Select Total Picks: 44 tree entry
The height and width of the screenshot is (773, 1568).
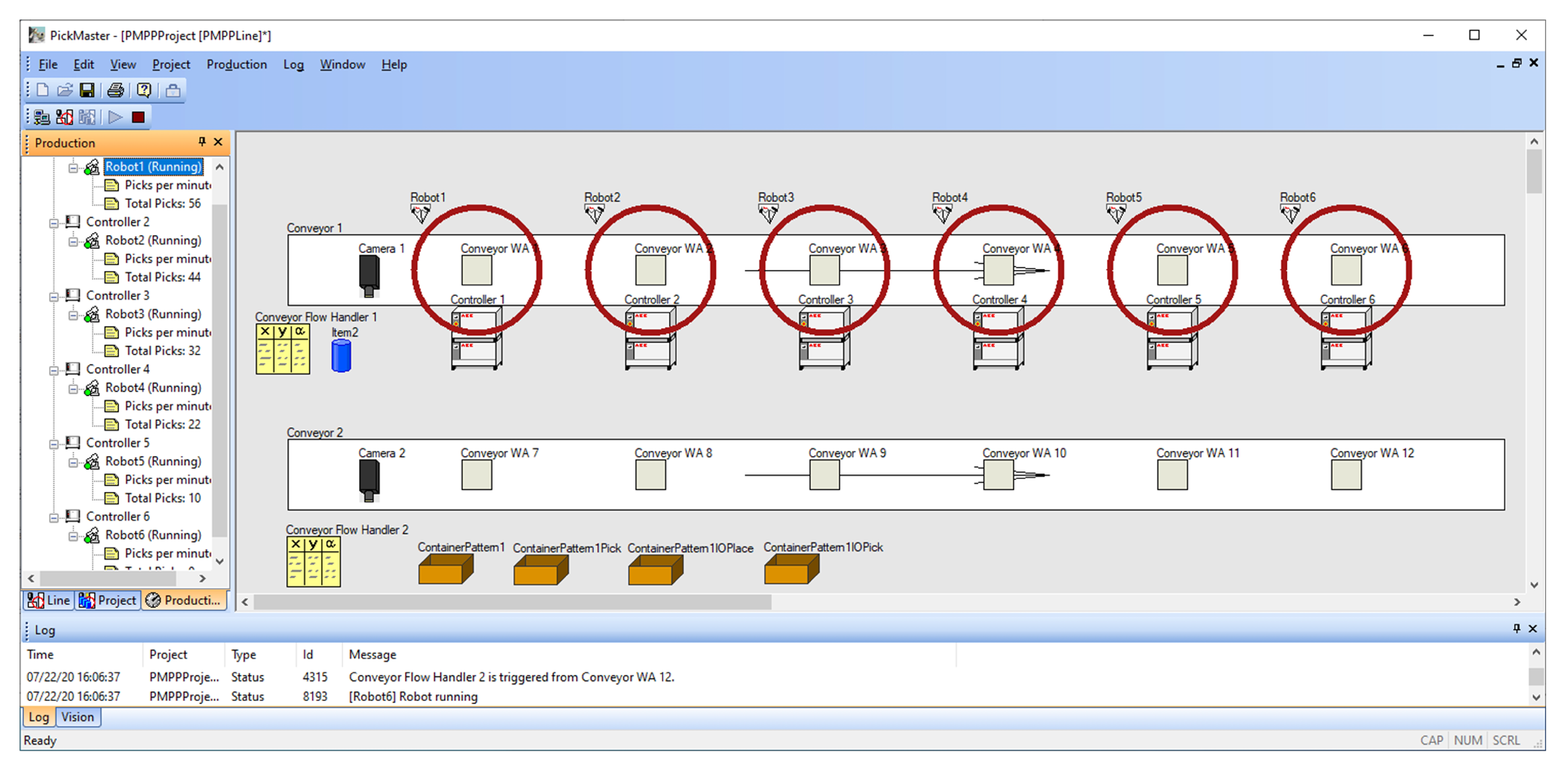coord(162,277)
